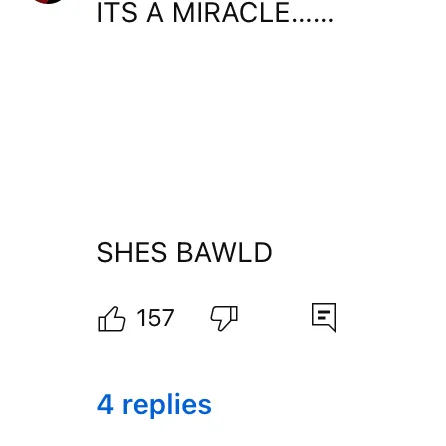Expand the 4 replies thread
Viewport: 446px width, 446px height.
pos(154,404)
